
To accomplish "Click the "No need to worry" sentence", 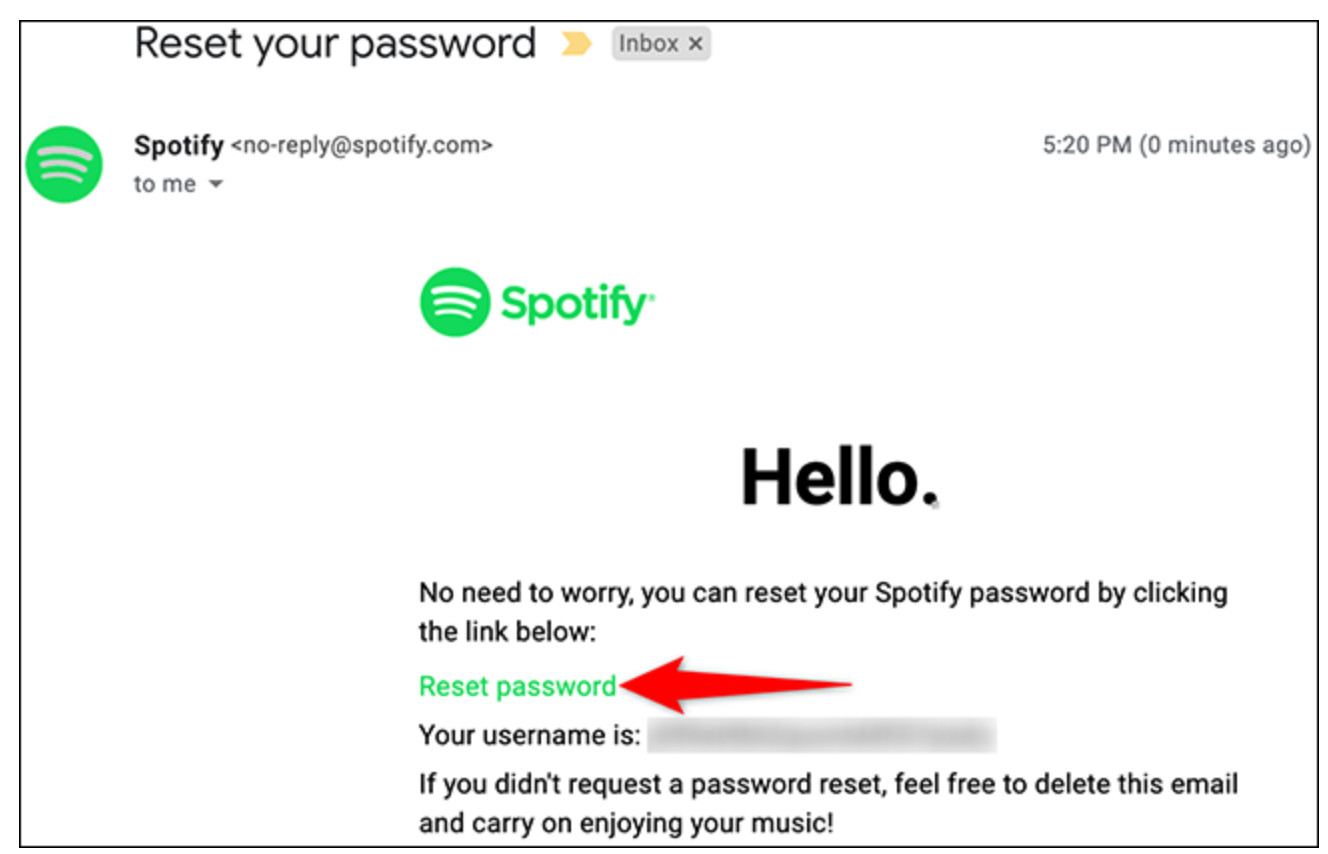I will click(x=822, y=593).
